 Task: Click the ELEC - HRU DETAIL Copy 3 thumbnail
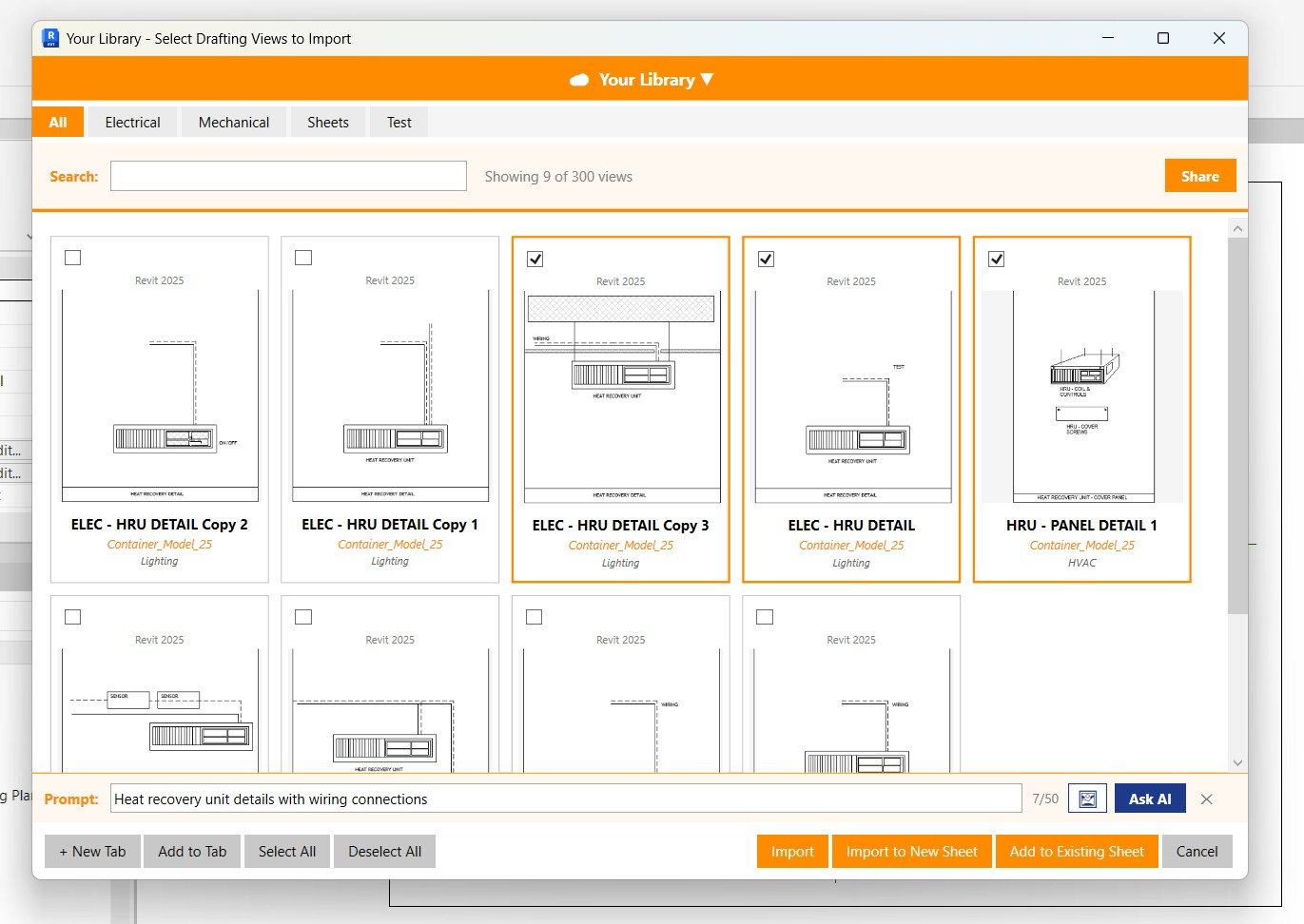click(621, 396)
